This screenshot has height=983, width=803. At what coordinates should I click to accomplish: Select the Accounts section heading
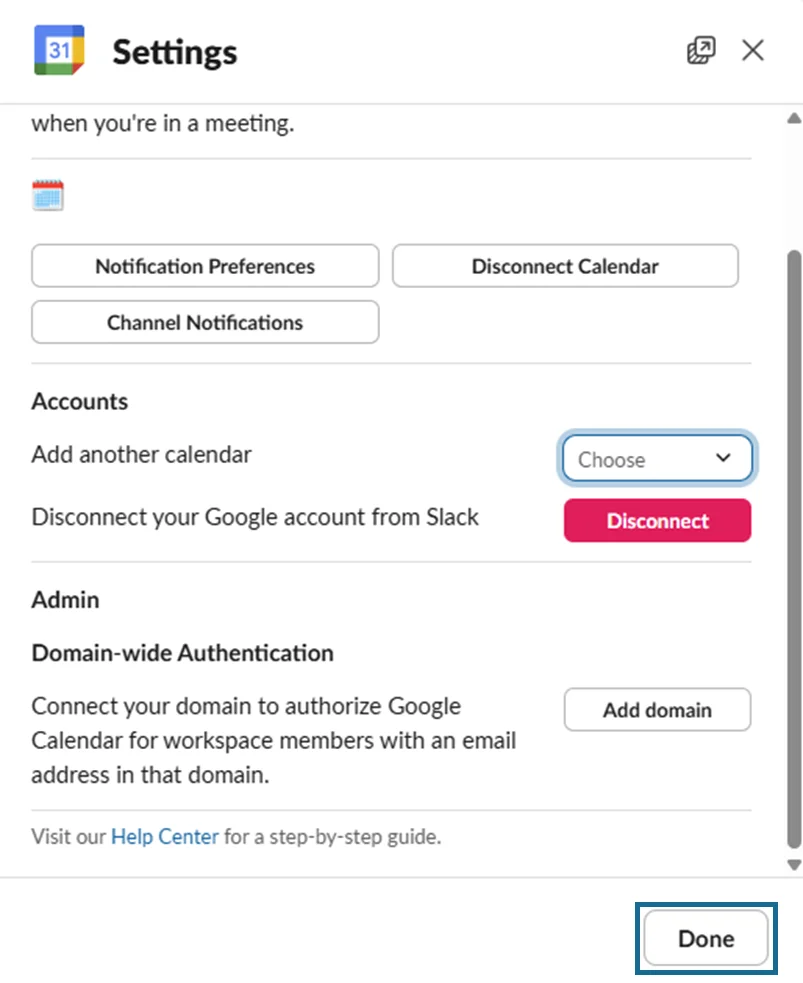tap(80, 401)
